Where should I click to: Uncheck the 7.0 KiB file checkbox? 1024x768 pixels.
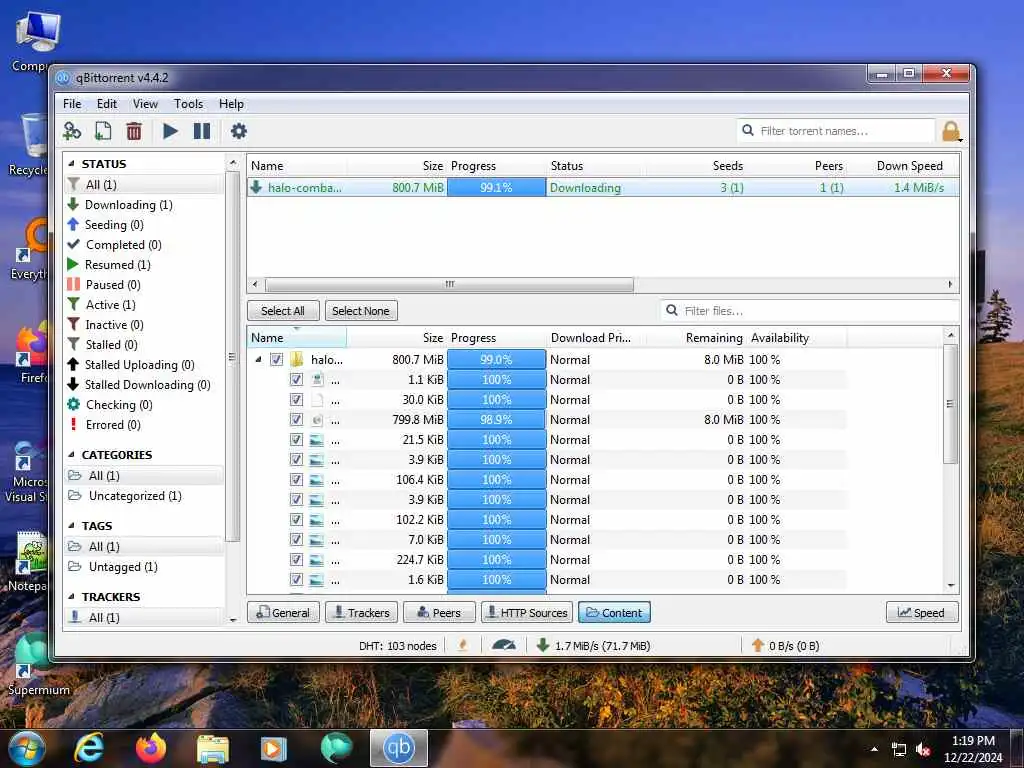tap(296, 539)
